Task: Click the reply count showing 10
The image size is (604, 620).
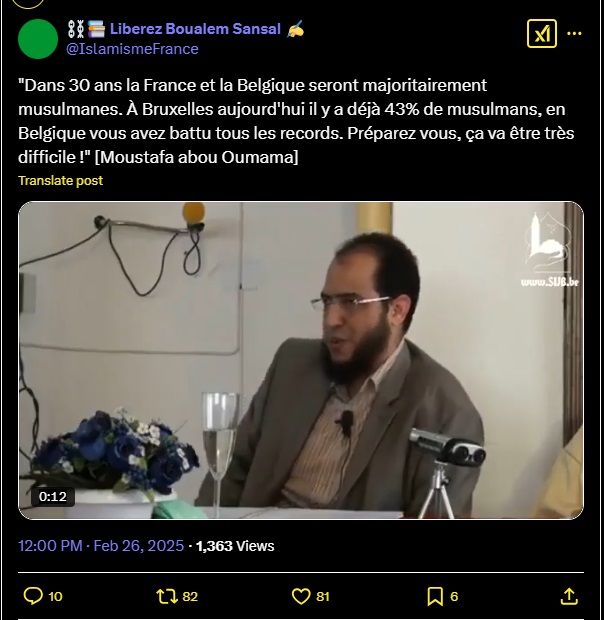Action: click(55, 596)
